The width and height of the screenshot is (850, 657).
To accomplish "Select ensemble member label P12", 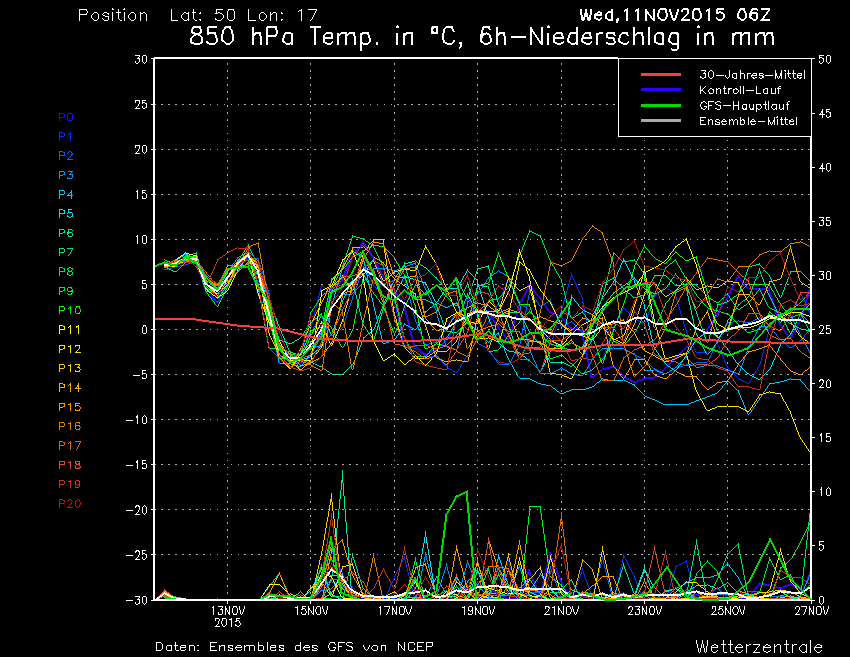I will tap(69, 349).
